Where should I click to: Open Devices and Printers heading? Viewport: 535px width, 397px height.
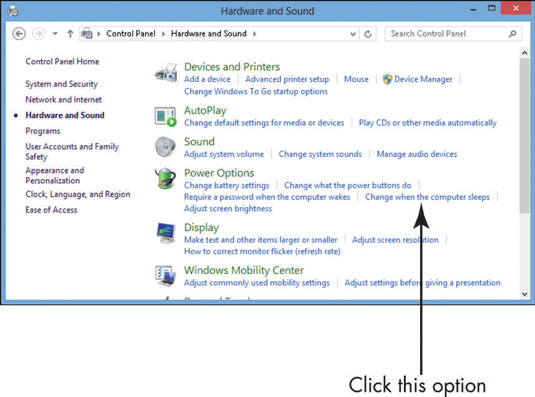[232, 67]
